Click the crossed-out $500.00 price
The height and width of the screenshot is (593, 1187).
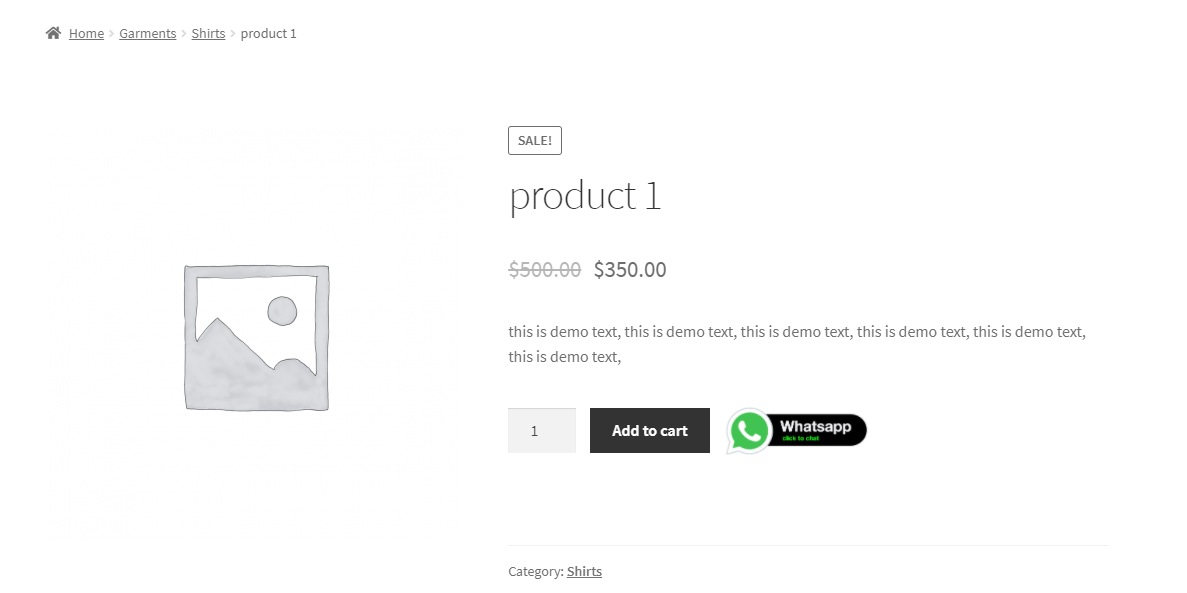point(544,270)
